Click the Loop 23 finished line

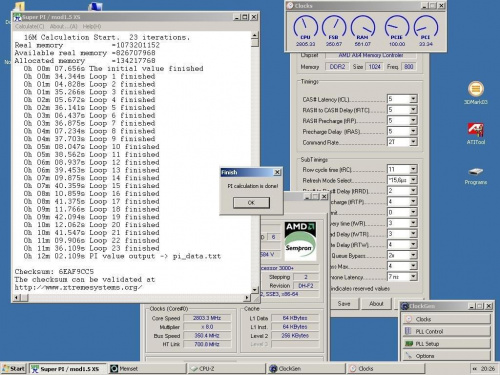click(91, 248)
